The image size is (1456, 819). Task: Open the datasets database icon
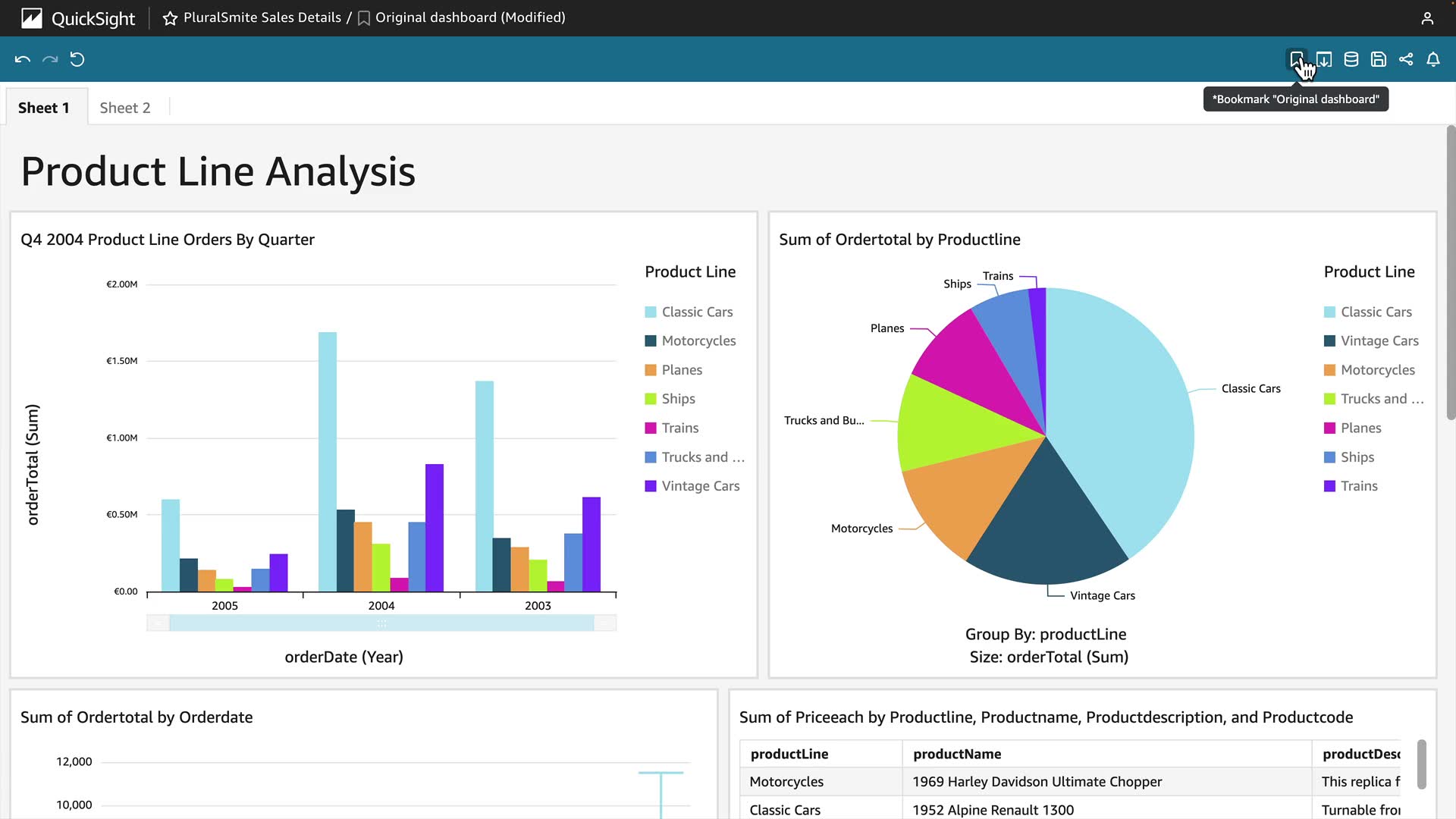click(x=1351, y=59)
